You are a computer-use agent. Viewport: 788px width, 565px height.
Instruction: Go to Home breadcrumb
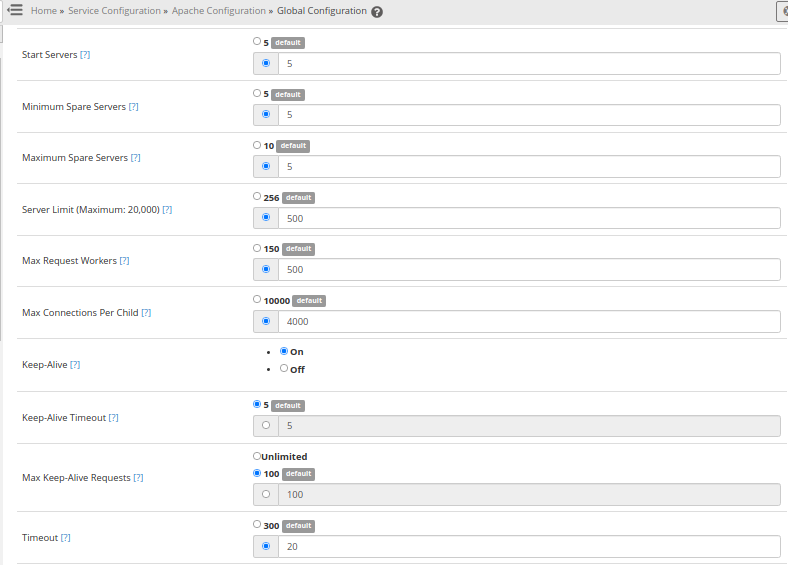pos(44,11)
